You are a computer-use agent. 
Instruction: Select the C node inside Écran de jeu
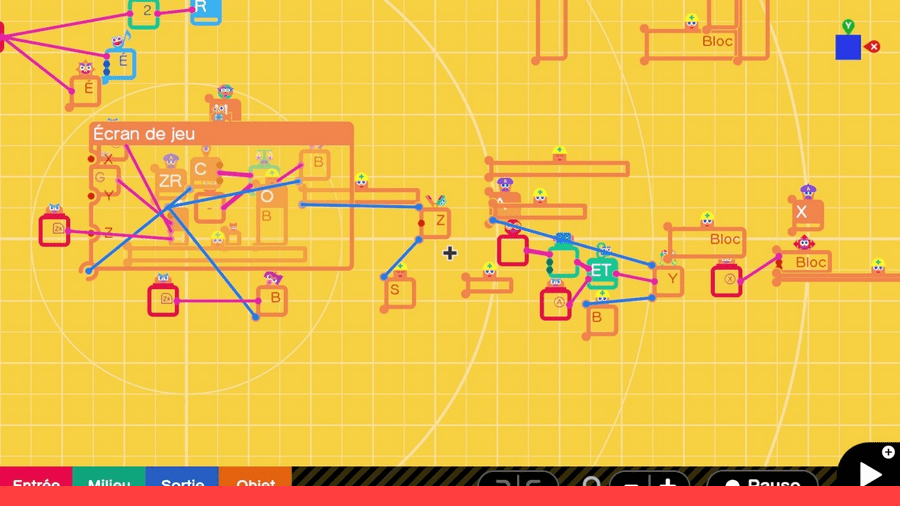click(x=203, y=170)
